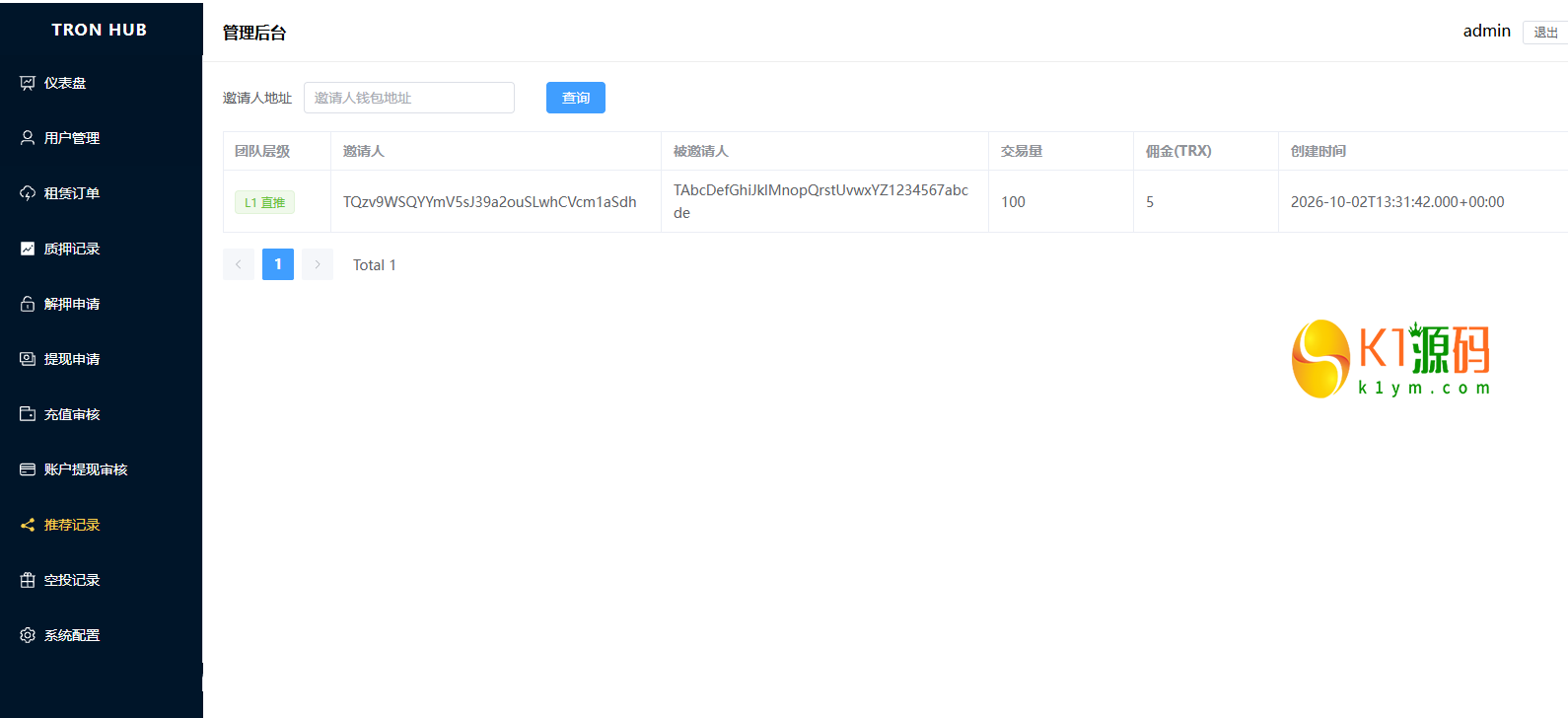The width and height of the screenshot is (1568, 718).
Task: Click the 解押申请 unlock icon
Action: pyautogui.click(x=28, y=304)
